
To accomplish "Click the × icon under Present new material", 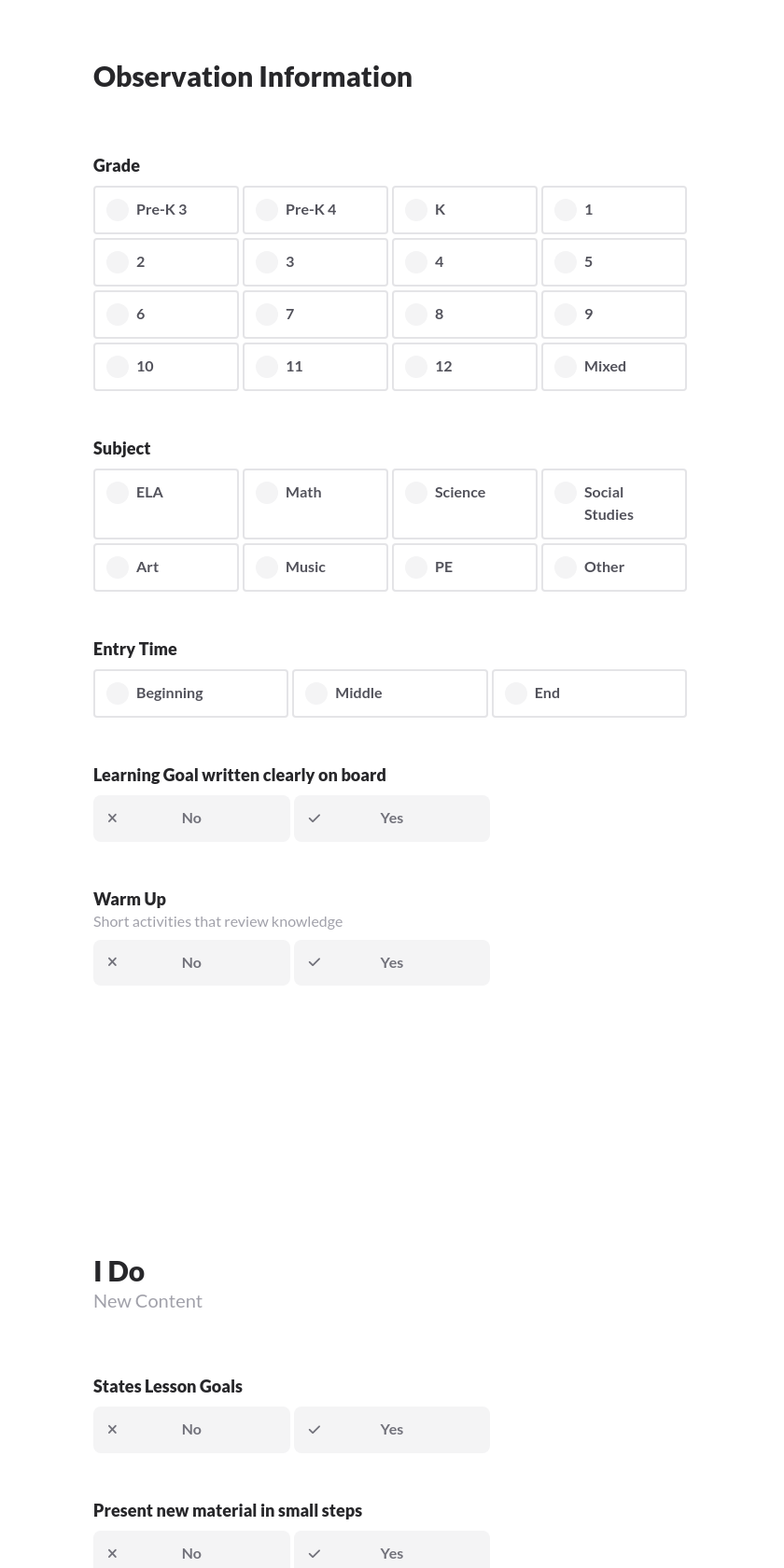I will click(x=112, y=1553).
